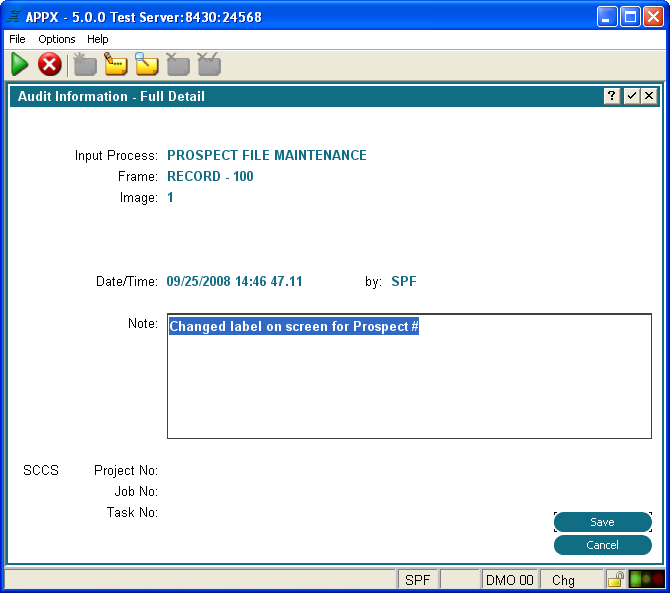The image size is (670, 593).
Task: Click the grayed delete-record X folder icon
Action: 178,65
